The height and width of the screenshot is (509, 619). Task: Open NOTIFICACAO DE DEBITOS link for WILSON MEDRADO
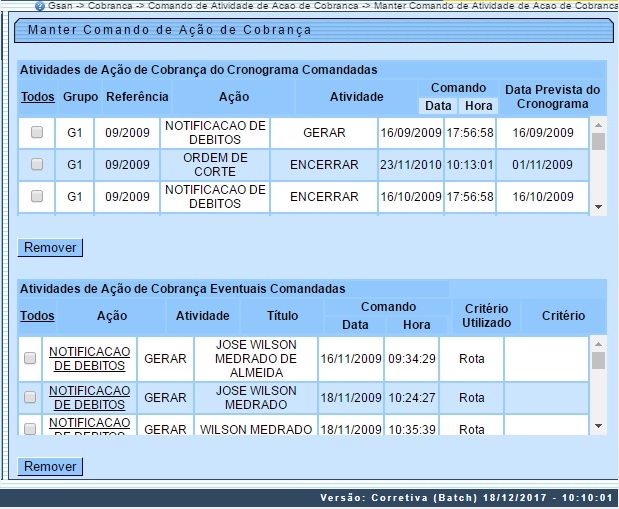89,425
